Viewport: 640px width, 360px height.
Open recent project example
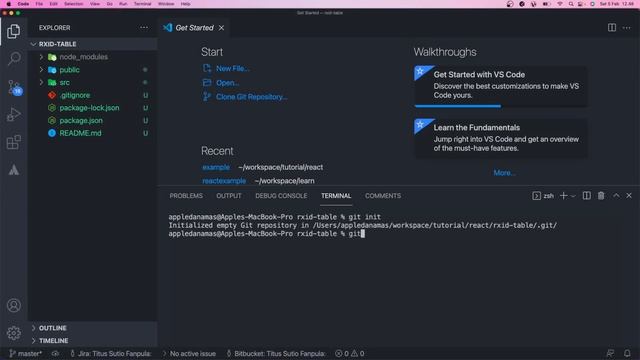click(x=216, y=167)
